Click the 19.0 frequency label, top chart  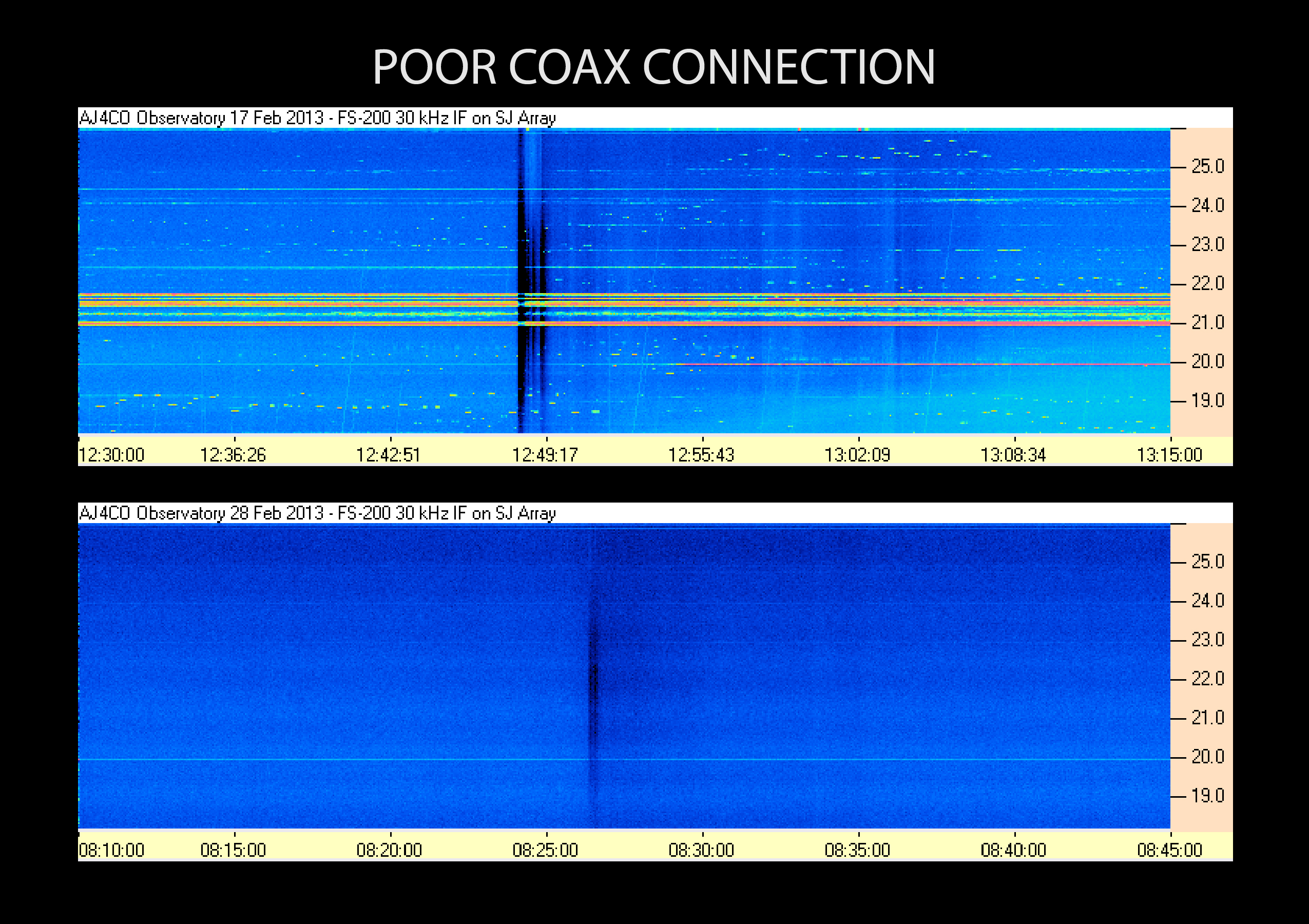(1207, 401)
